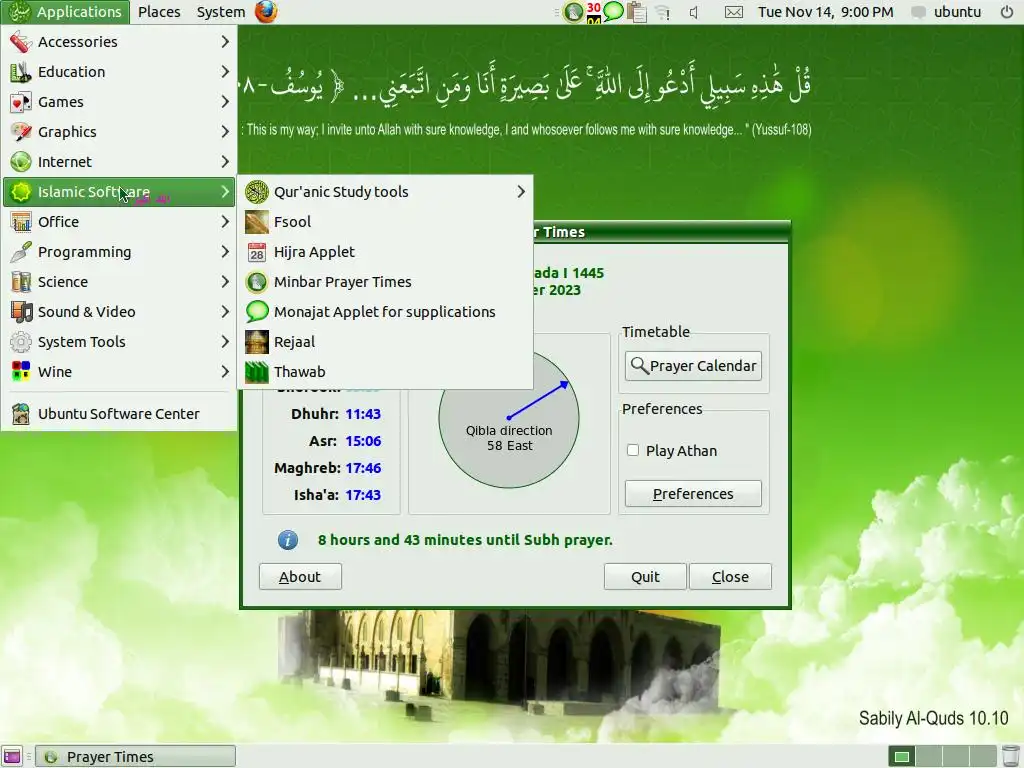
Task: Click the Ubuntu Software Center icon
Action: (x=21, y=413)
